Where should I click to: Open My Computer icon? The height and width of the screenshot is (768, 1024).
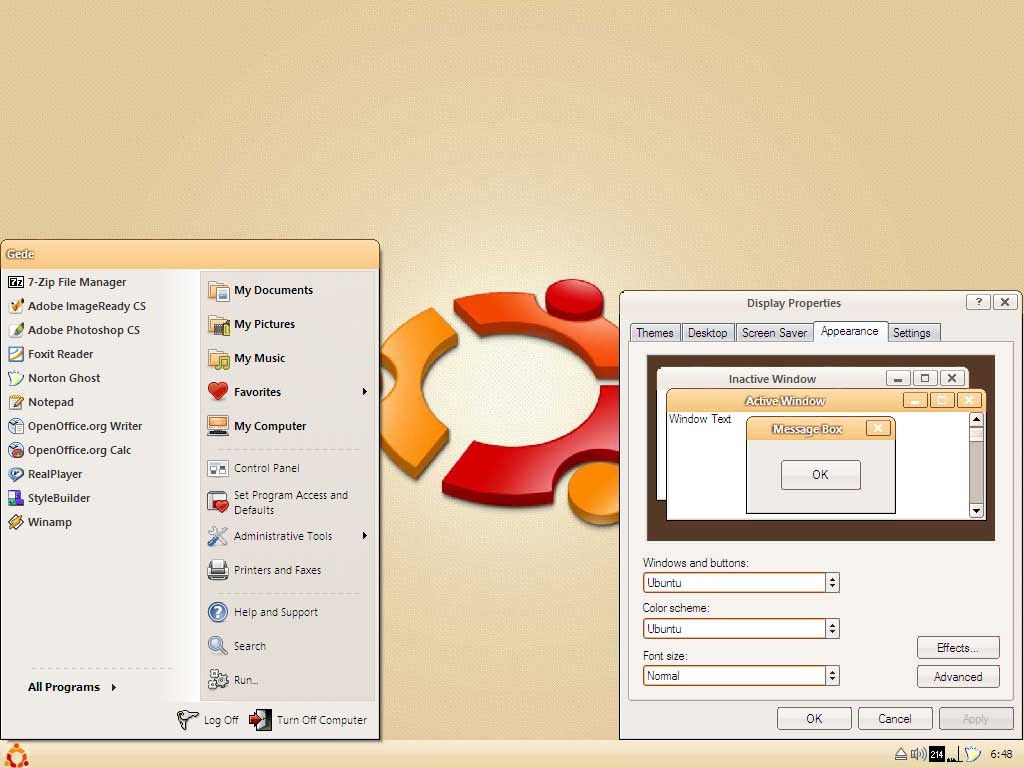(x=218, y=426)
